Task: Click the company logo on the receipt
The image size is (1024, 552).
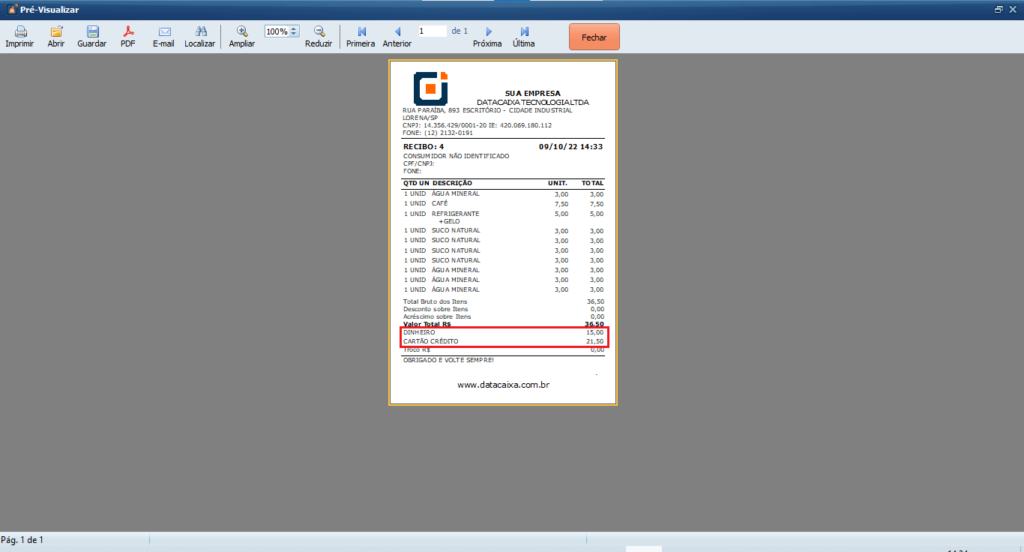Action: (431, 88)
